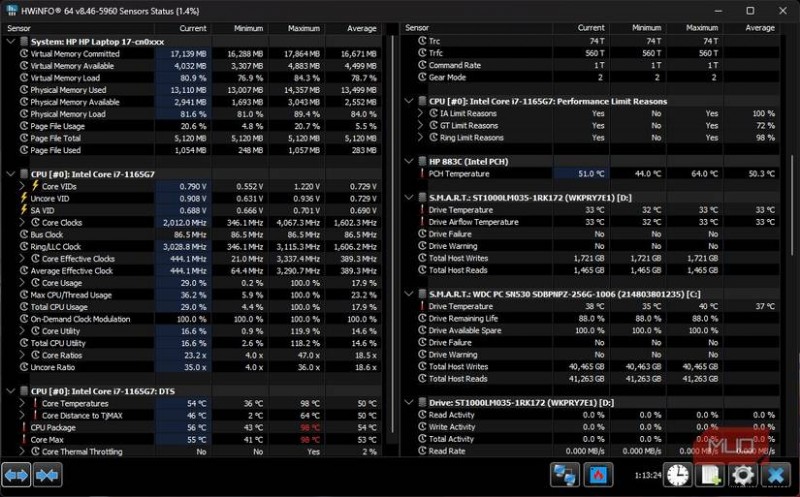
Task: Open the network remote connection icon
Action: pos(564,475)
